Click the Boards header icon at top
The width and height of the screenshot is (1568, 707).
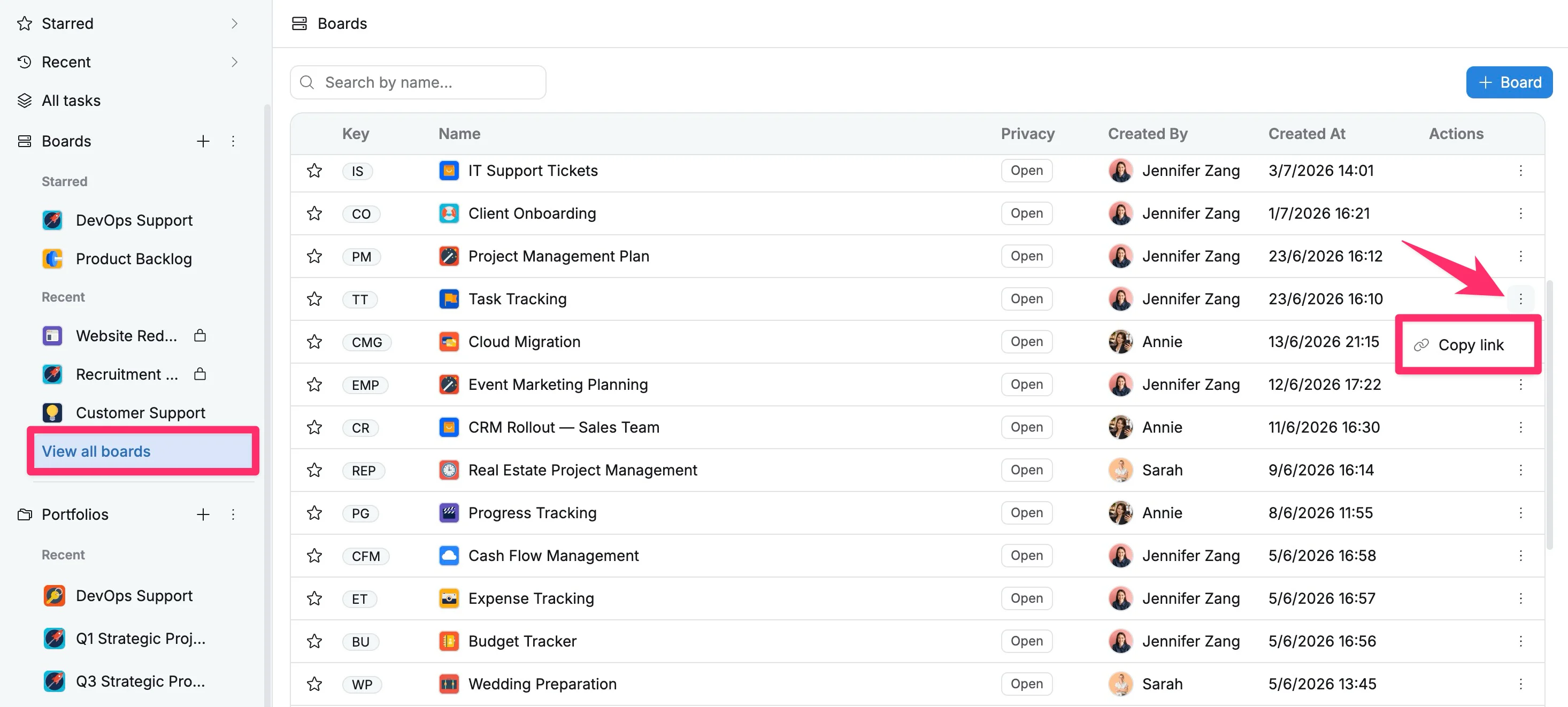299,23
